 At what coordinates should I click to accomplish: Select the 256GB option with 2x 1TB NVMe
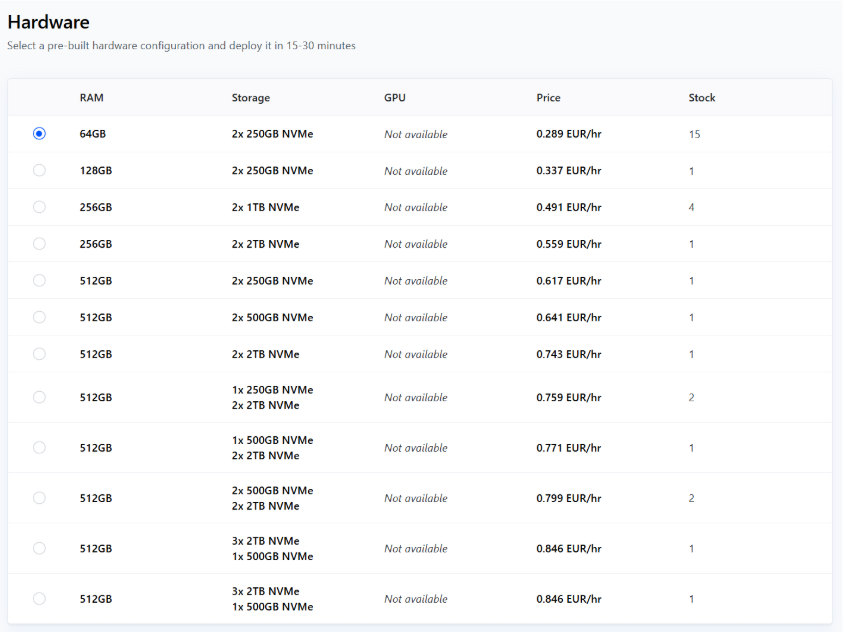pyautogui.click(x=39, y=207)
